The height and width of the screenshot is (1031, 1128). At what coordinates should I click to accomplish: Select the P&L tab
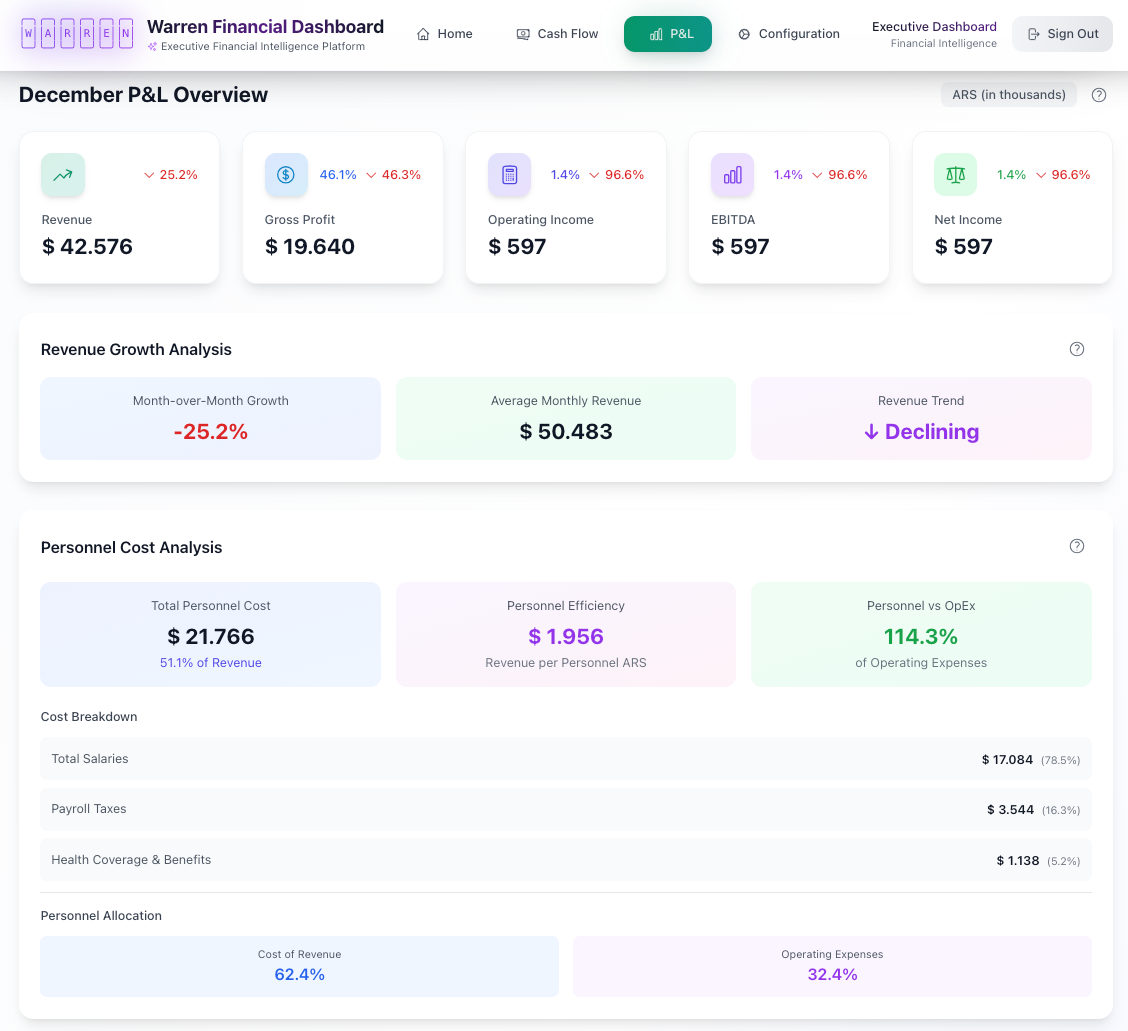(668, 34)
